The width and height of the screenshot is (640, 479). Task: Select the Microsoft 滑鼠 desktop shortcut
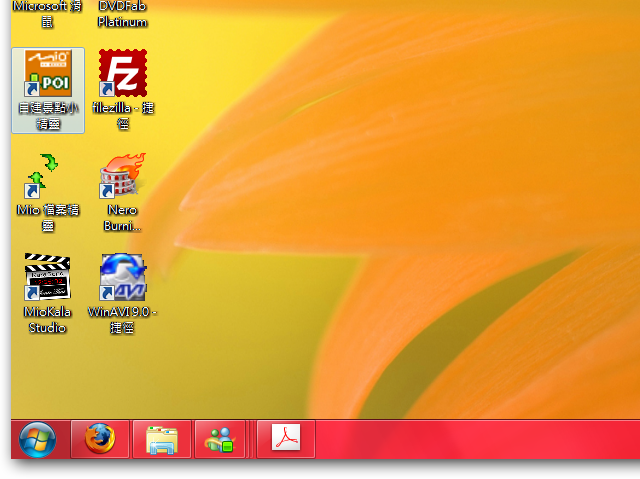coord(47,14)
